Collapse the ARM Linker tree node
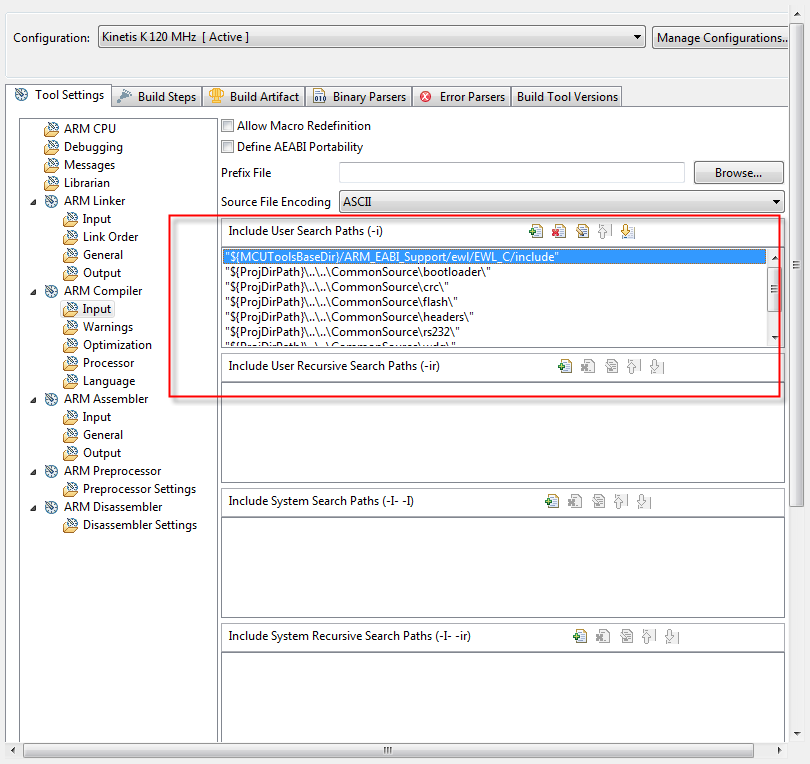 click(34, 202)
